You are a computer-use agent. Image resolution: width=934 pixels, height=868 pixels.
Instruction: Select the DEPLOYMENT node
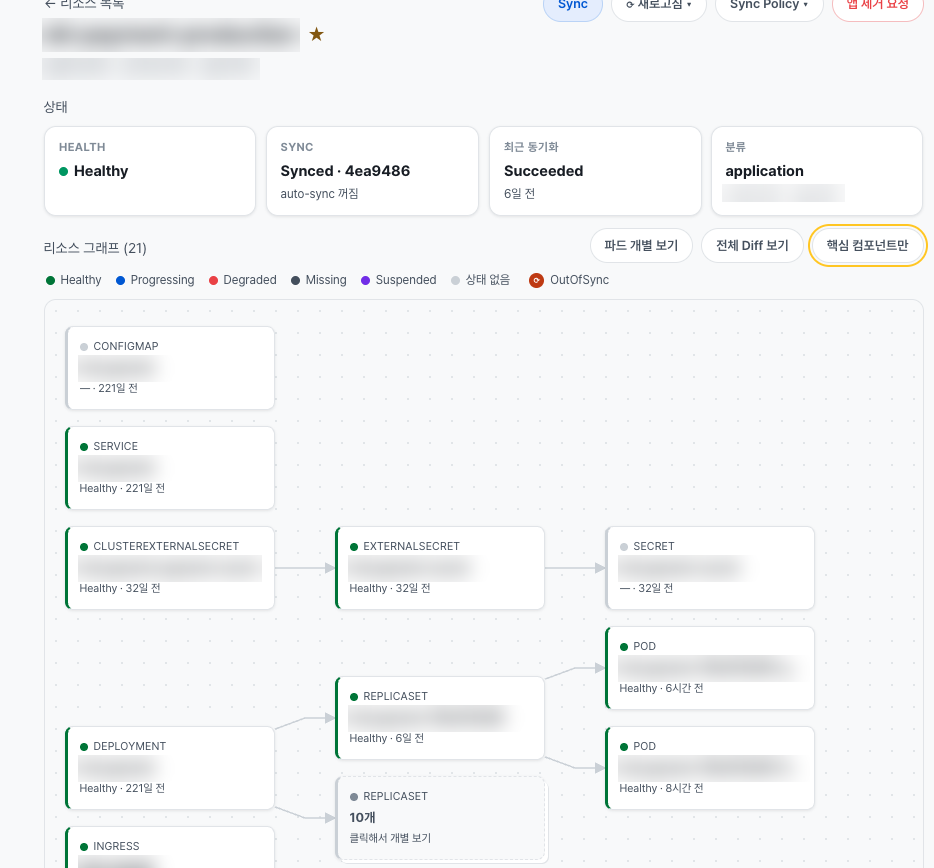170,768
